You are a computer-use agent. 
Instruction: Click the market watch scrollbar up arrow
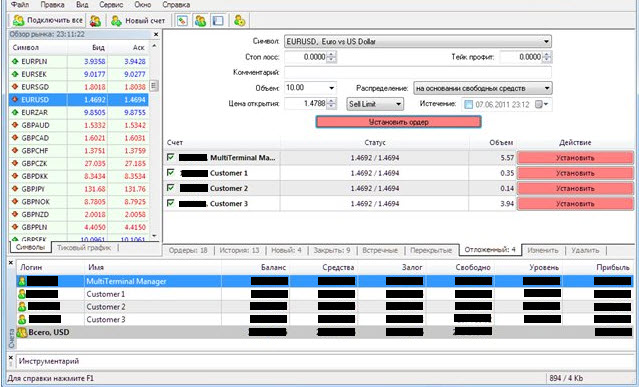(154, 46)
